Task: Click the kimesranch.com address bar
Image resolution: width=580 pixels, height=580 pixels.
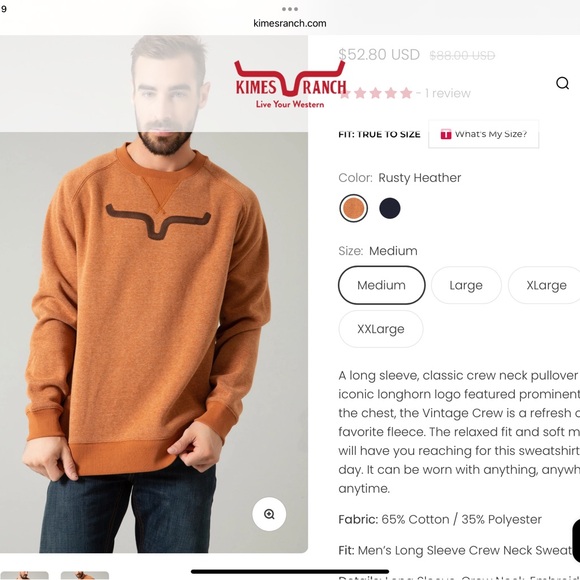Action: click(x=290, y=23)
